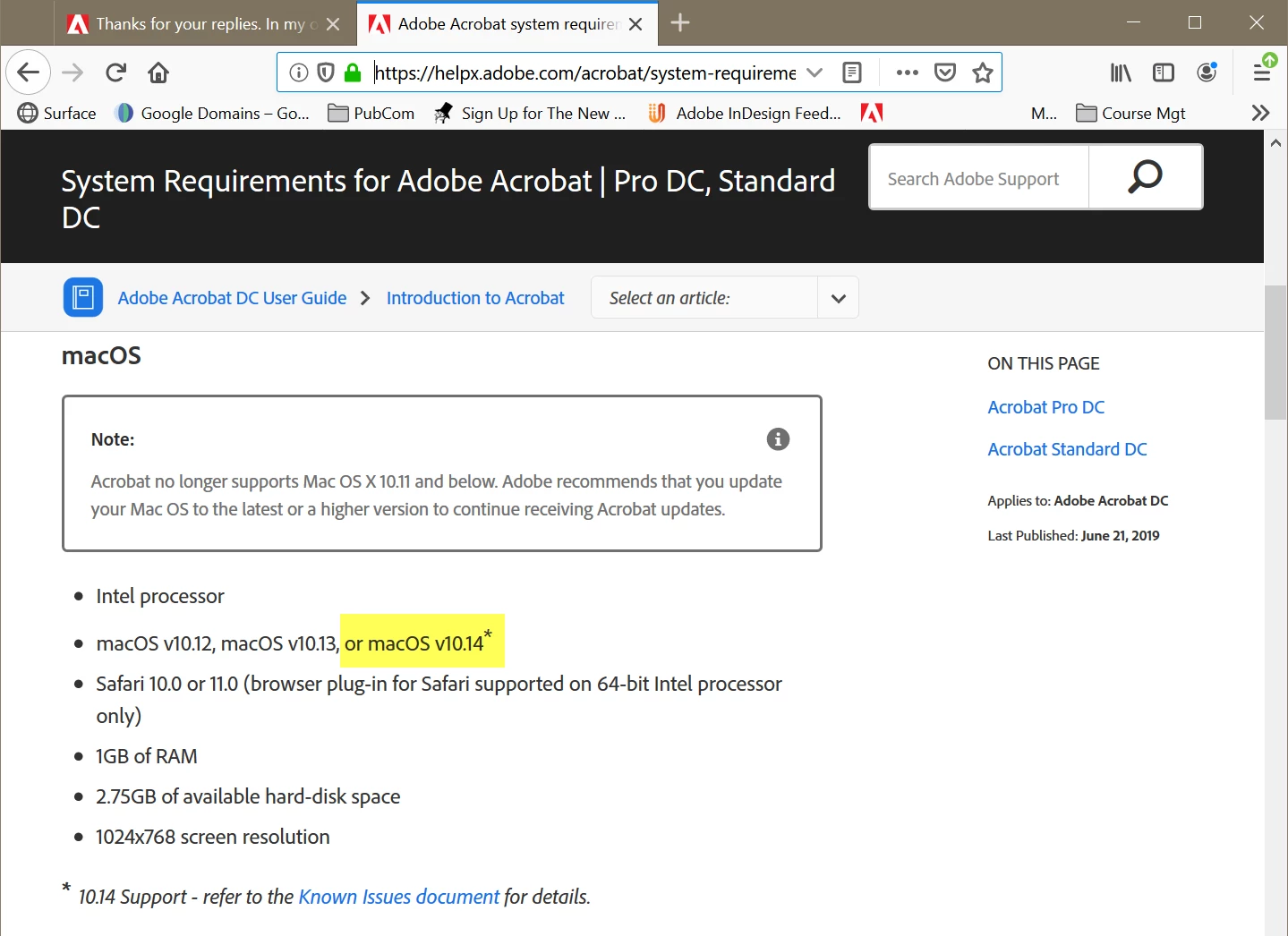The image size is (1288, 936).
Task: Open Introduction to Acrobat link
Action: tap(475, 298)
